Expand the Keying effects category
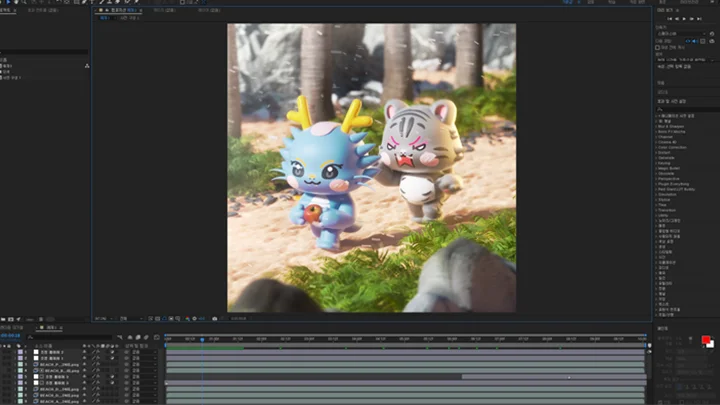This screenshot has width=720, height=405. pyautogui.click(x=665, y=163)
